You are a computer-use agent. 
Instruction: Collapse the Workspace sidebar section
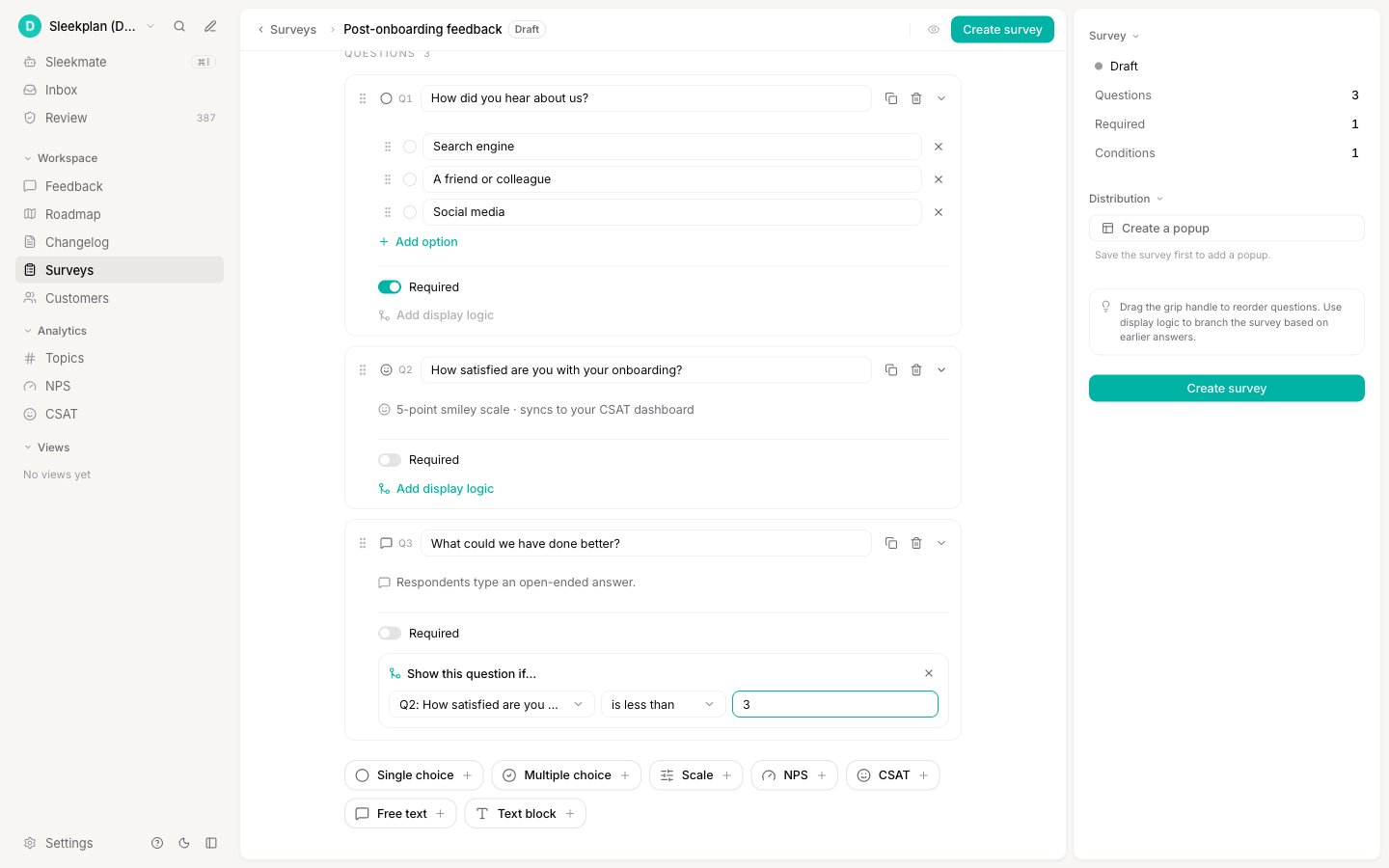(x=61, y=158)
